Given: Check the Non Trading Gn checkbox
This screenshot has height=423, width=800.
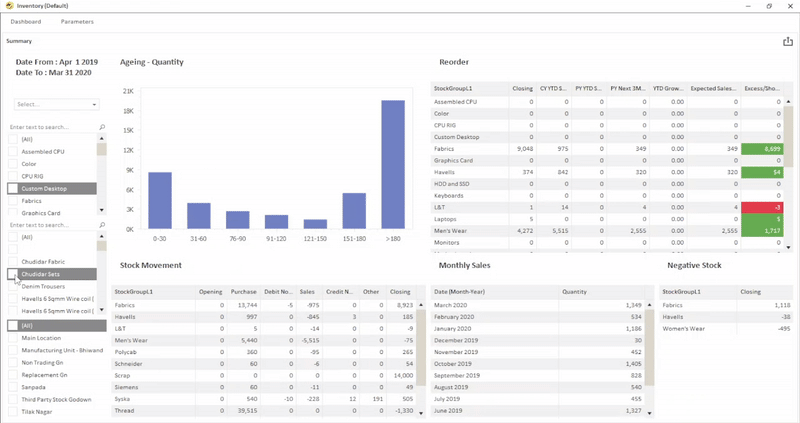Looking at the screenshot, I should tap(13, 362).
